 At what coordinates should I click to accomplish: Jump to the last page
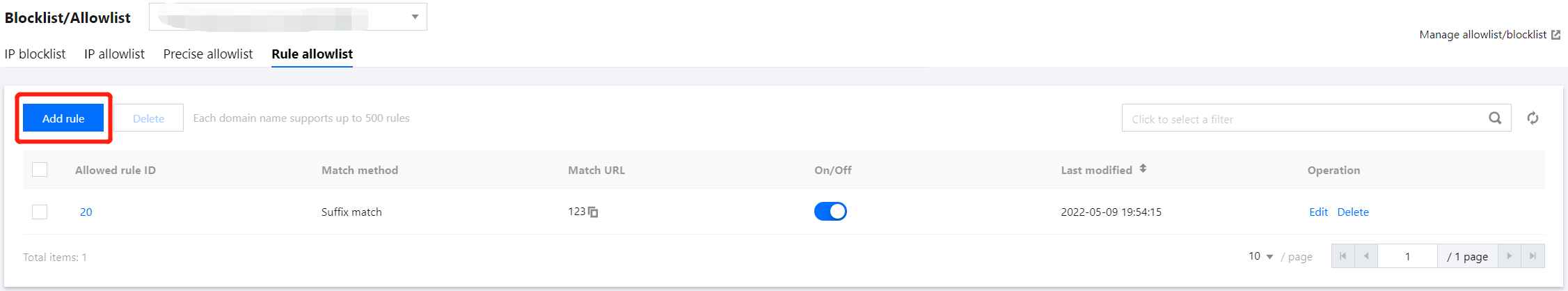coord(1533,256)
